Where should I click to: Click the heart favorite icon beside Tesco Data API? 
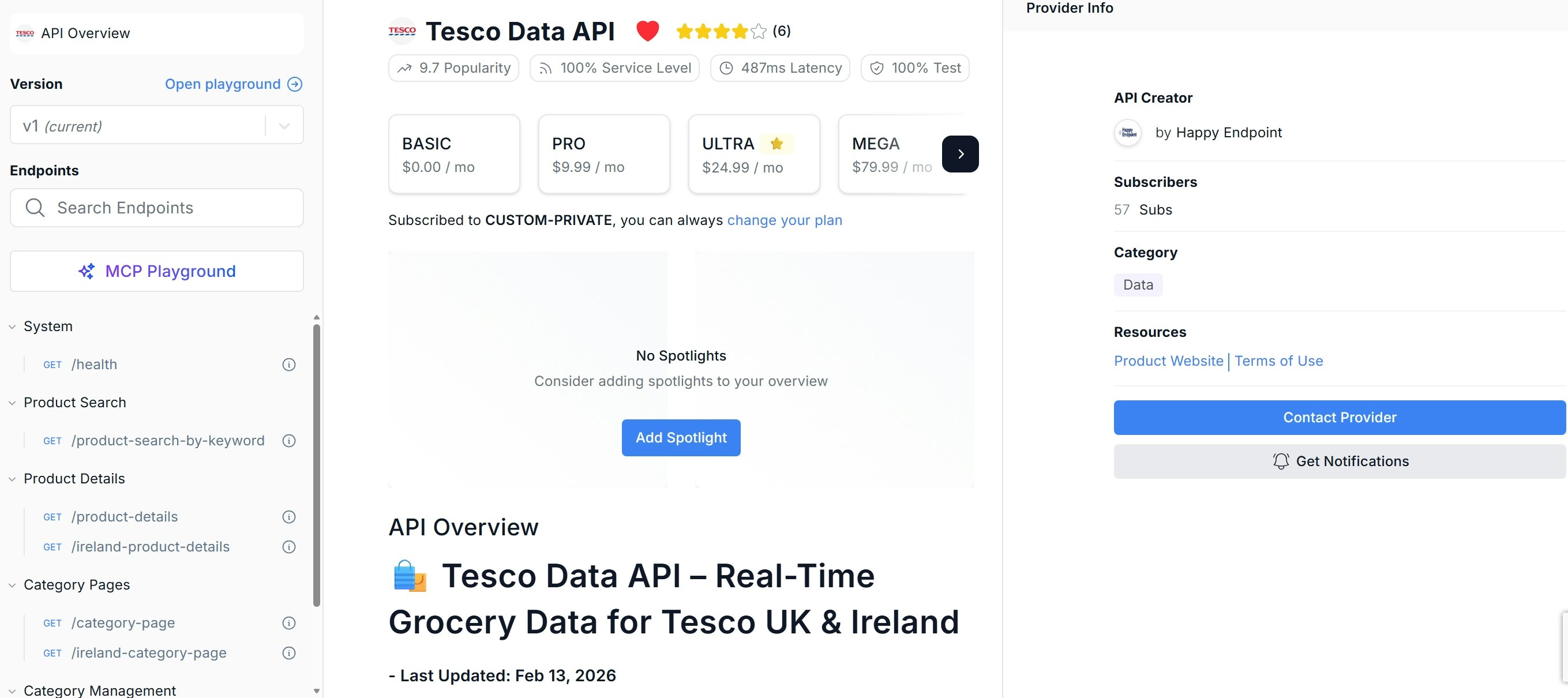(x=648, y=31)
